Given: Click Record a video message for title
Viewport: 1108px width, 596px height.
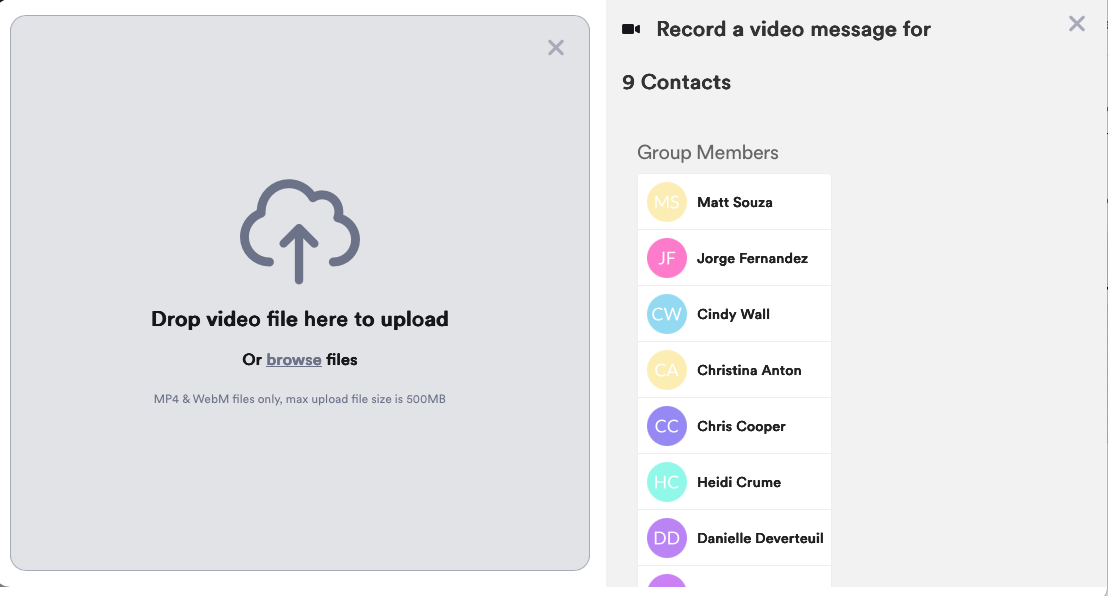Looking at the screenshot, I should pyautogui.click(x=794, y=29).
